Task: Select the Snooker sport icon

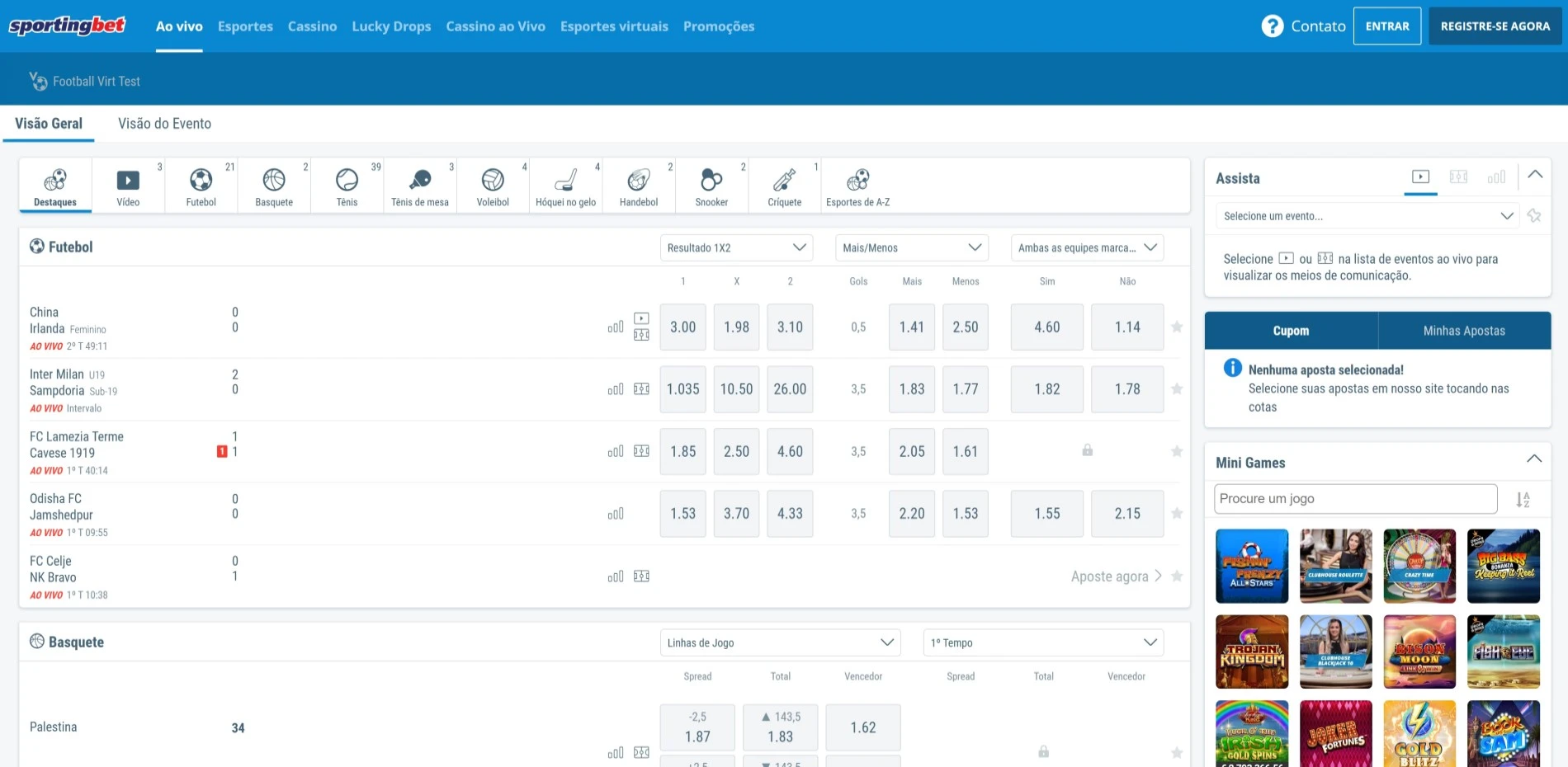Action: [x=711, y=180]
